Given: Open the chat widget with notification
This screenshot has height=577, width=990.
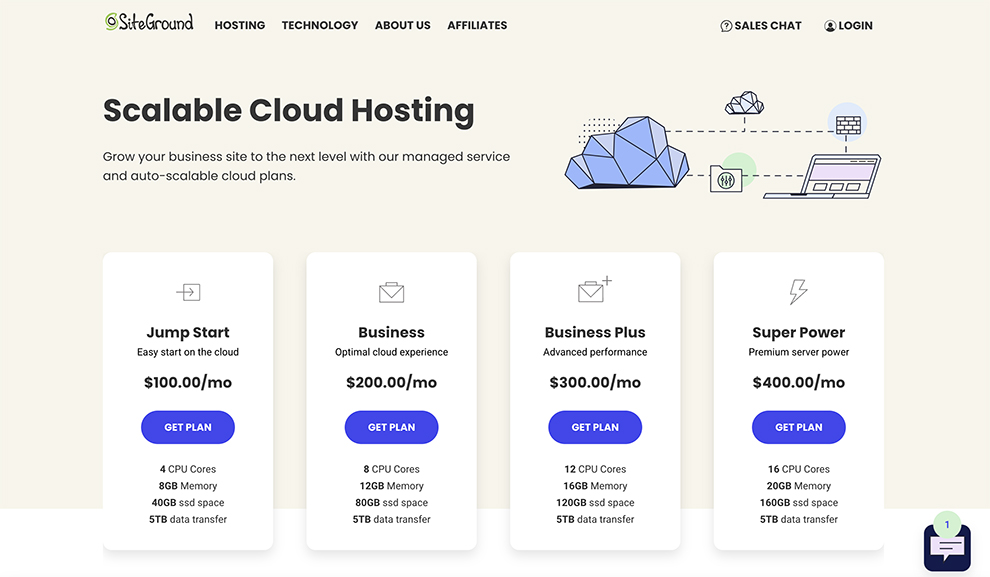Looking at the screenshot, I should point(947,547).
